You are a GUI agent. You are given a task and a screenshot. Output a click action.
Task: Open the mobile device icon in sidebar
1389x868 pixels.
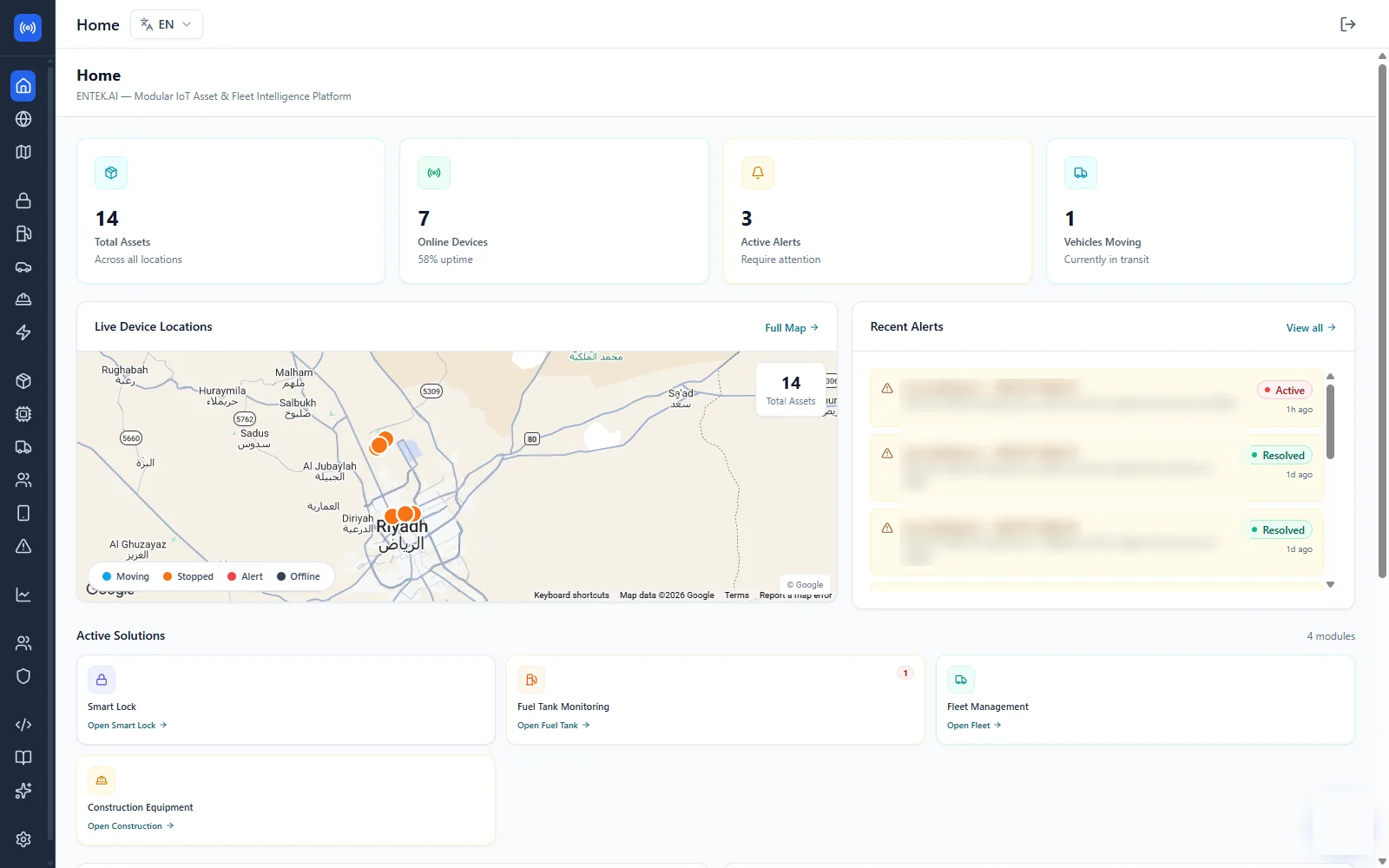click(23, 513)
